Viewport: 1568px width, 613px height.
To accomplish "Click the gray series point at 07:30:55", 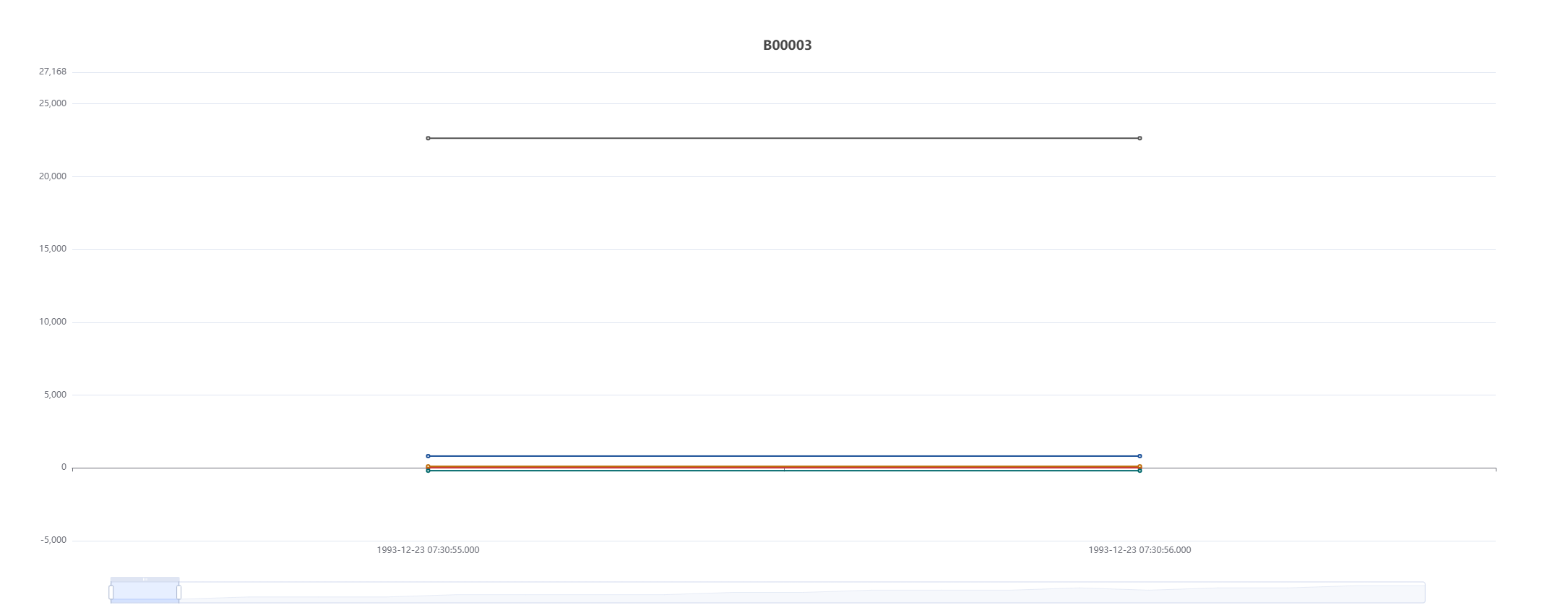I will pos(428,138).
